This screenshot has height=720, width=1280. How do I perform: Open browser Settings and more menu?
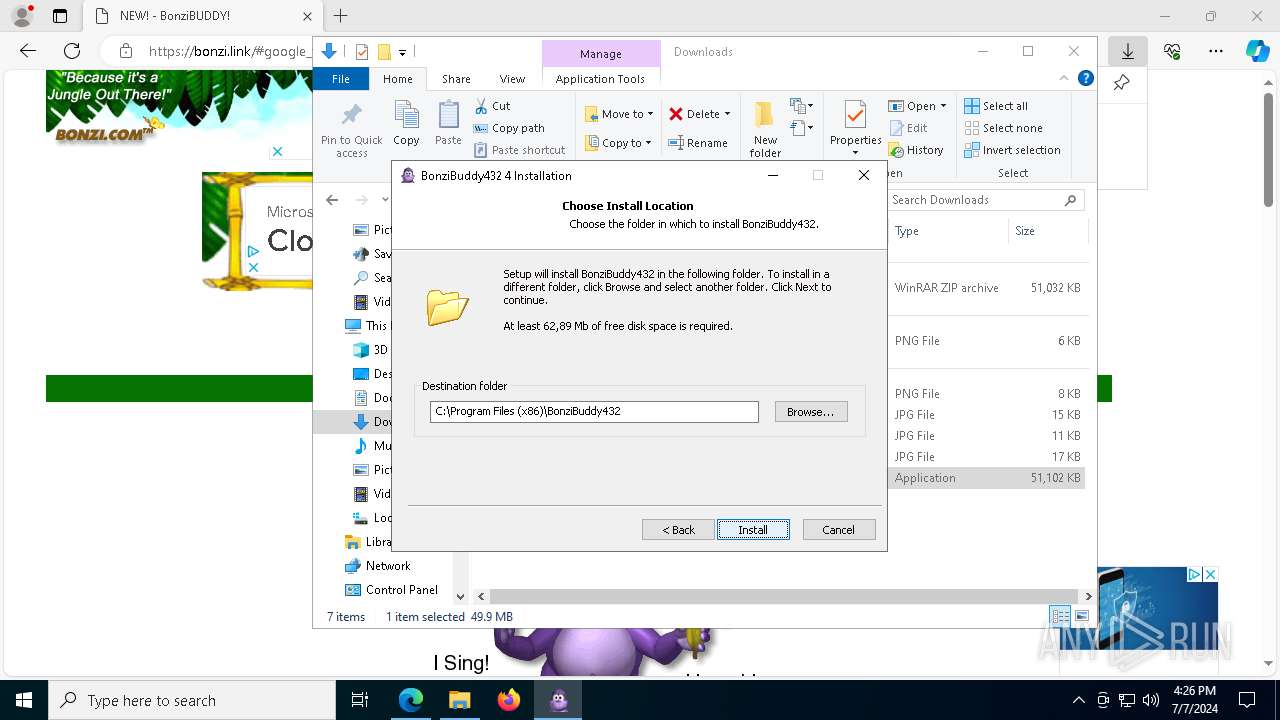click(x=1216, y=51)
